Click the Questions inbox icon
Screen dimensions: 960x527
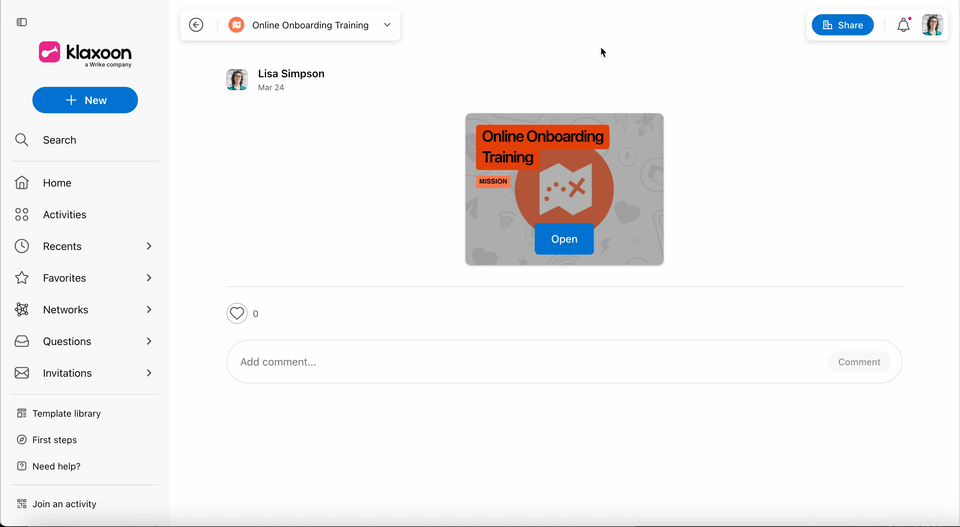tap(22, 342)
